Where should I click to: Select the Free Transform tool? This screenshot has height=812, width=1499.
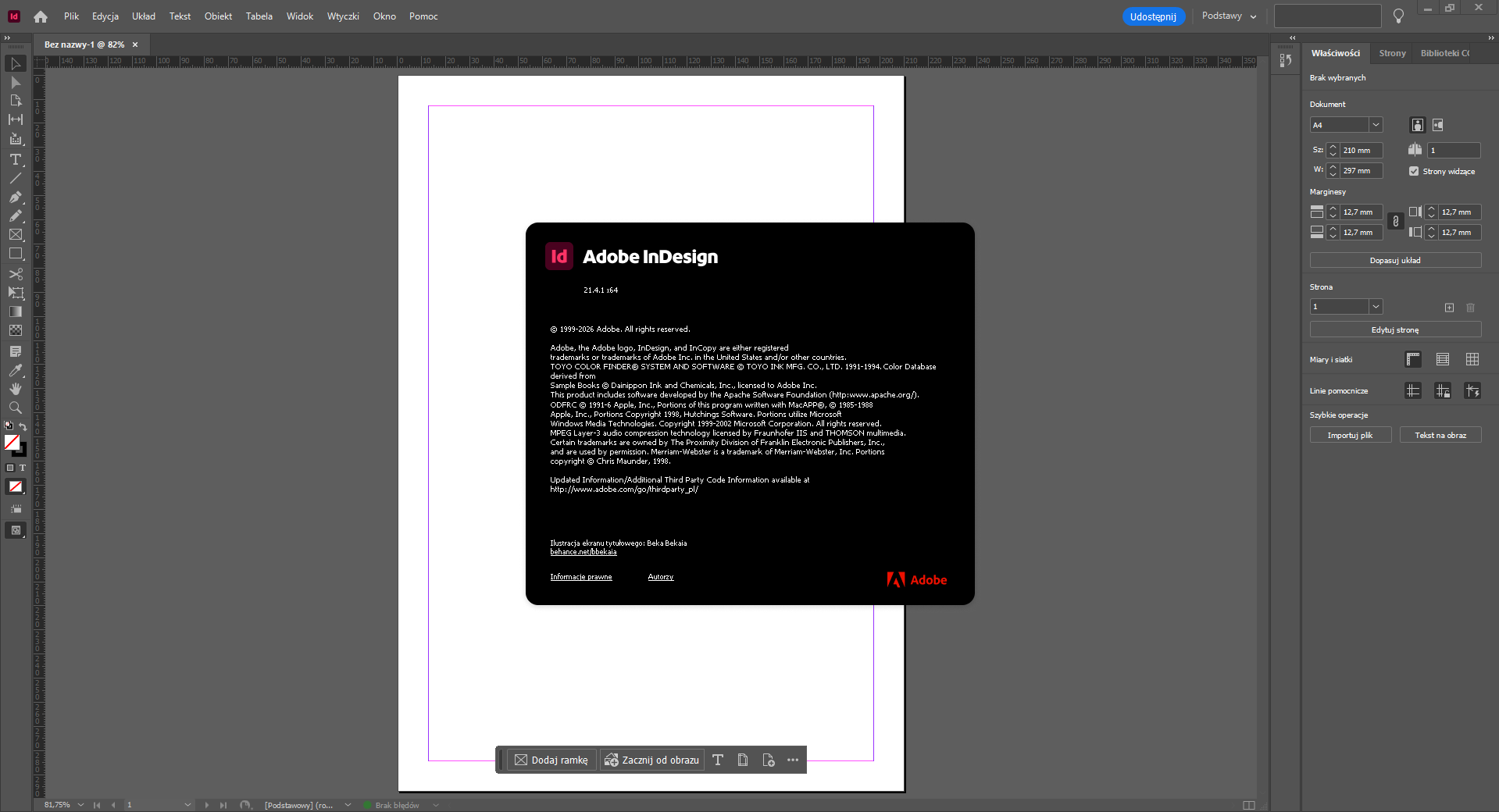click(16, 293)
